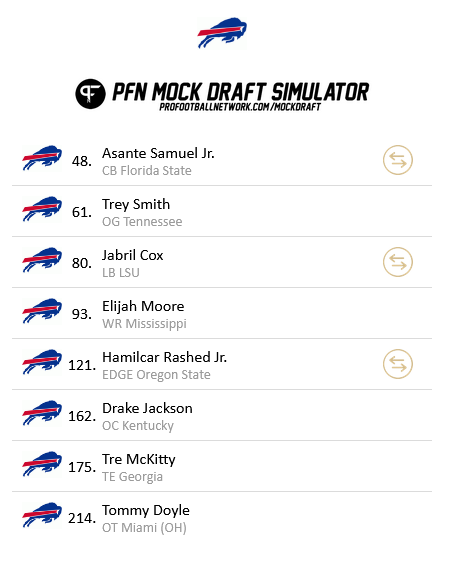
Task: Select player name Drake Jackson
Action: [147, 408]
